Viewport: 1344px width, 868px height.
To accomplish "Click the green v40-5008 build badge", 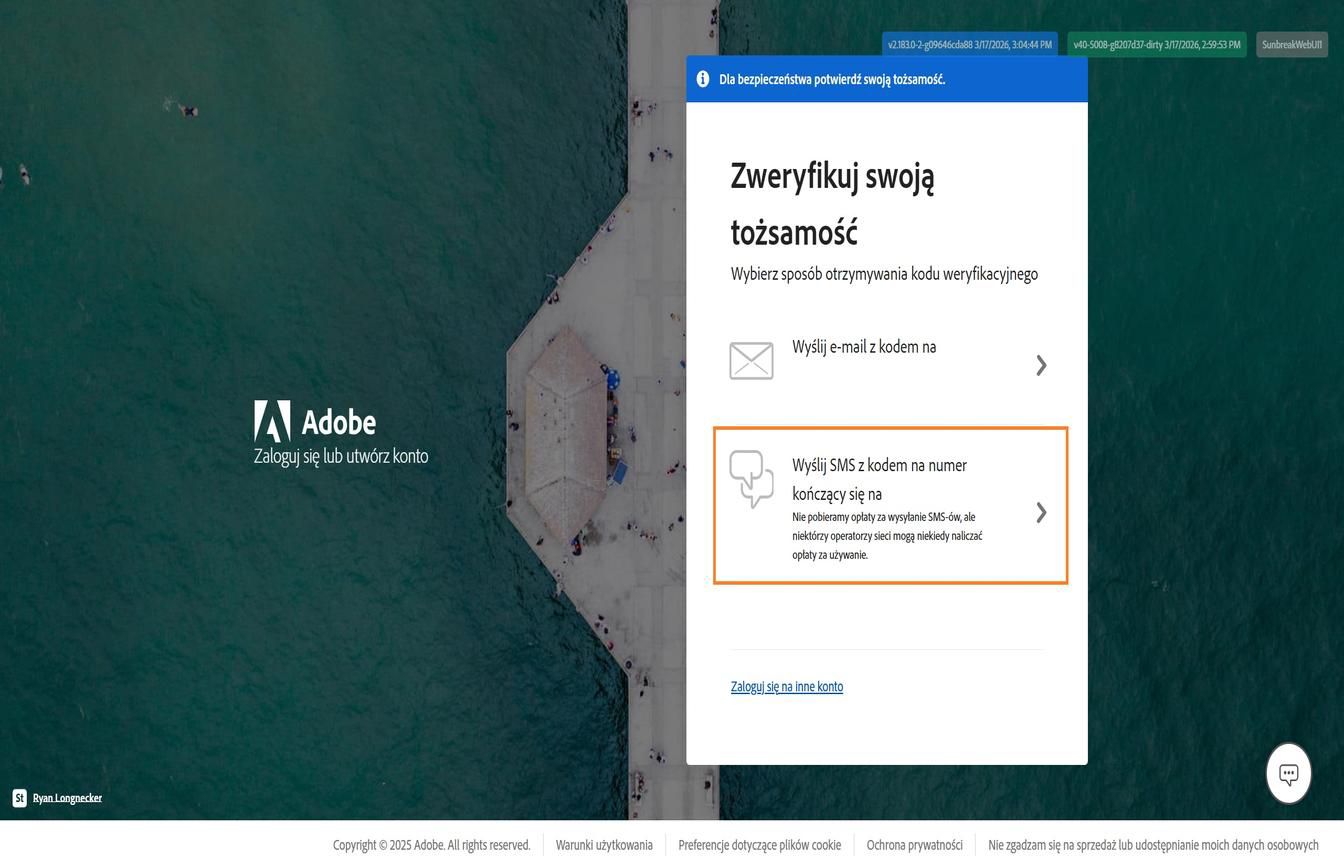I will [x=1156, y=44].
